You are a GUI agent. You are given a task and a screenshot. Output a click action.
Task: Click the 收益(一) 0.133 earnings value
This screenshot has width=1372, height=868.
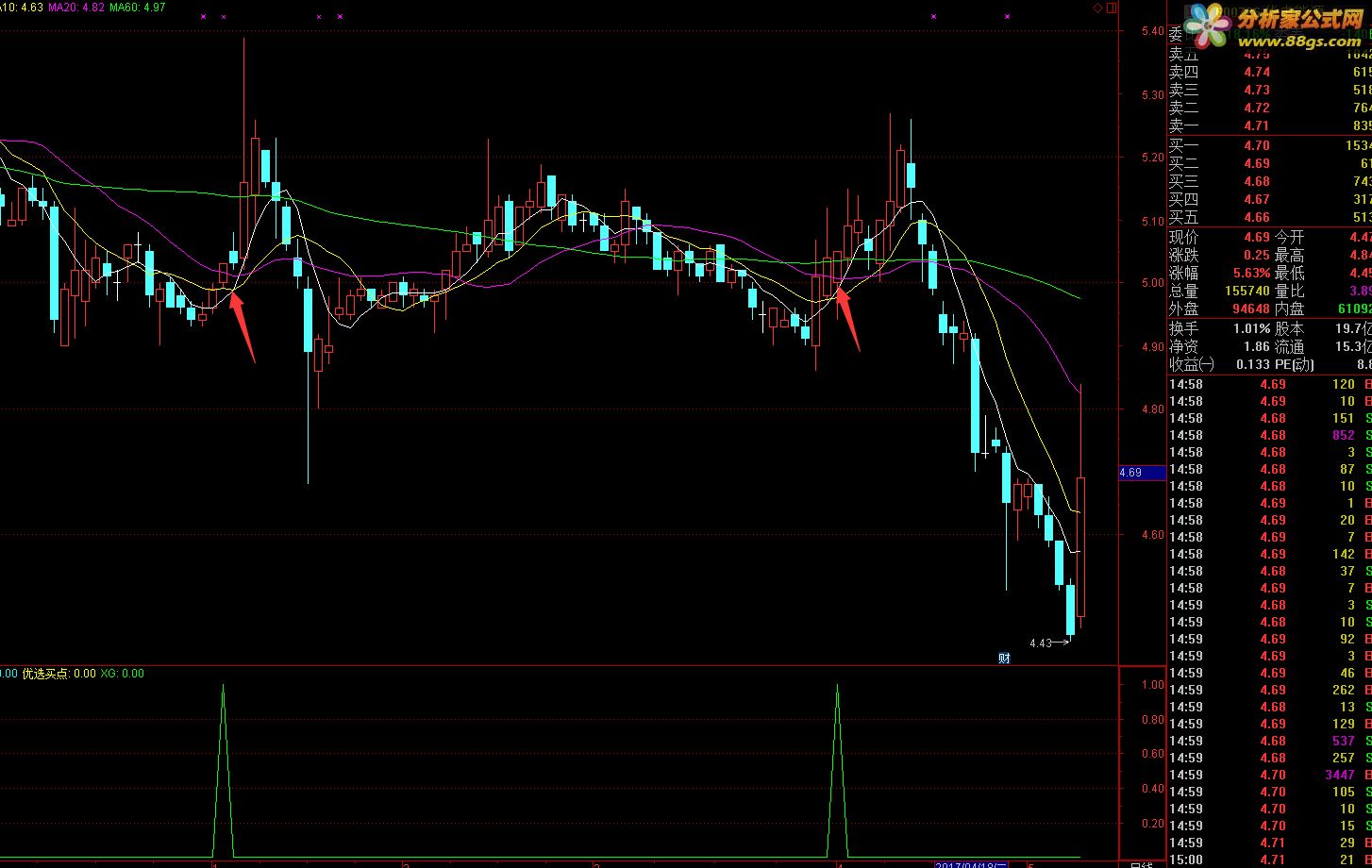[x=1251, y=364]
